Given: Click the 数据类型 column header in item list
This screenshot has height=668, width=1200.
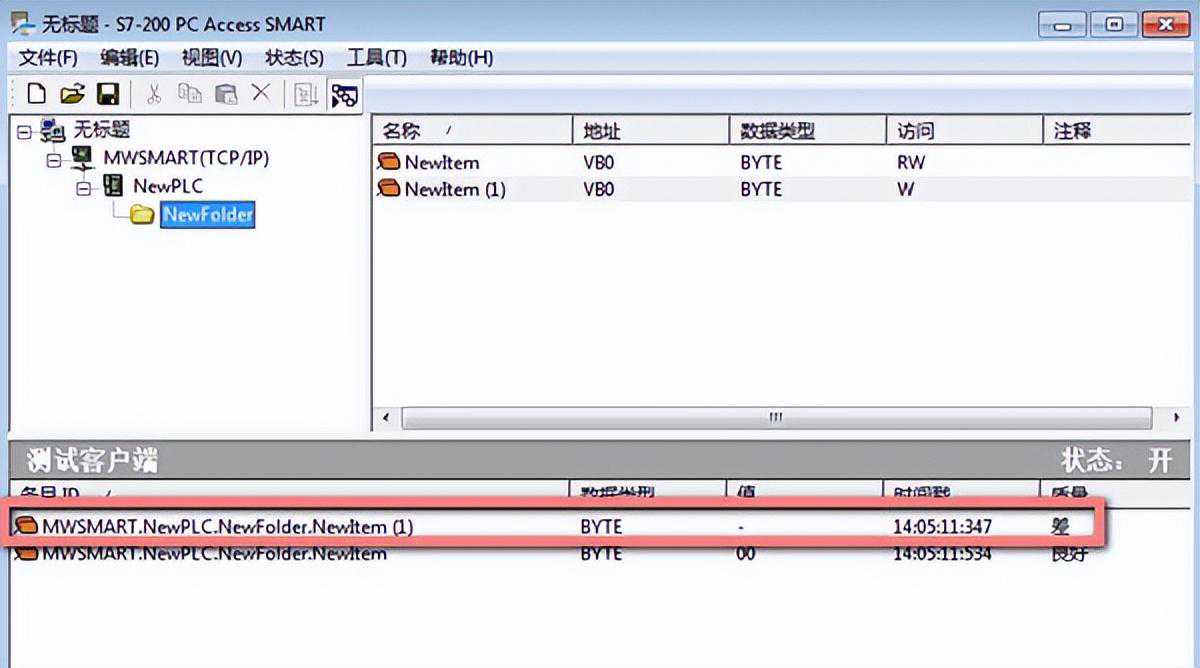Looking at the screenshot, I should (805, 131).
